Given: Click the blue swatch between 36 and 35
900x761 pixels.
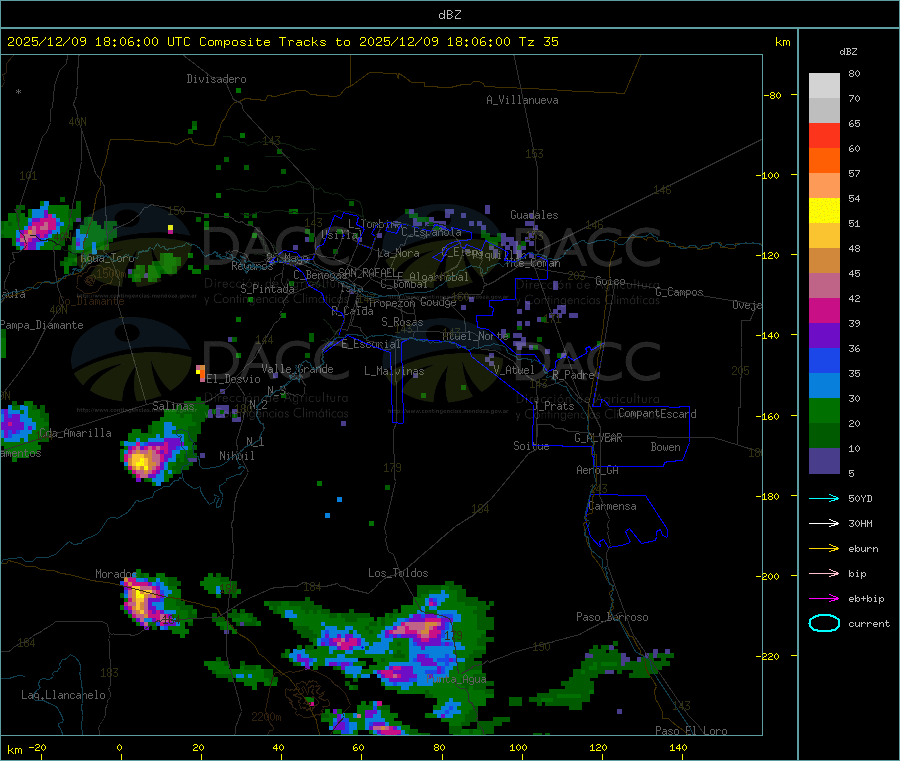Looking at the screenshot, I should (824, 360).
